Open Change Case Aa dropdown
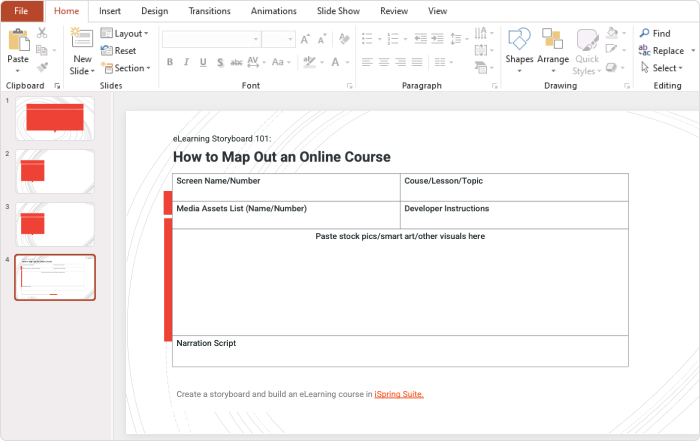Image resolution: width=700 pixels, height=441 pixels. 281,62
